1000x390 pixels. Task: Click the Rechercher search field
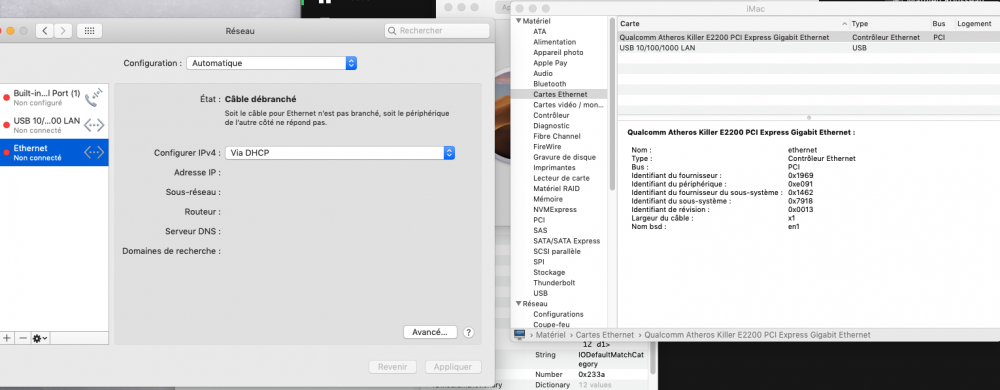[x=438, y=31]
